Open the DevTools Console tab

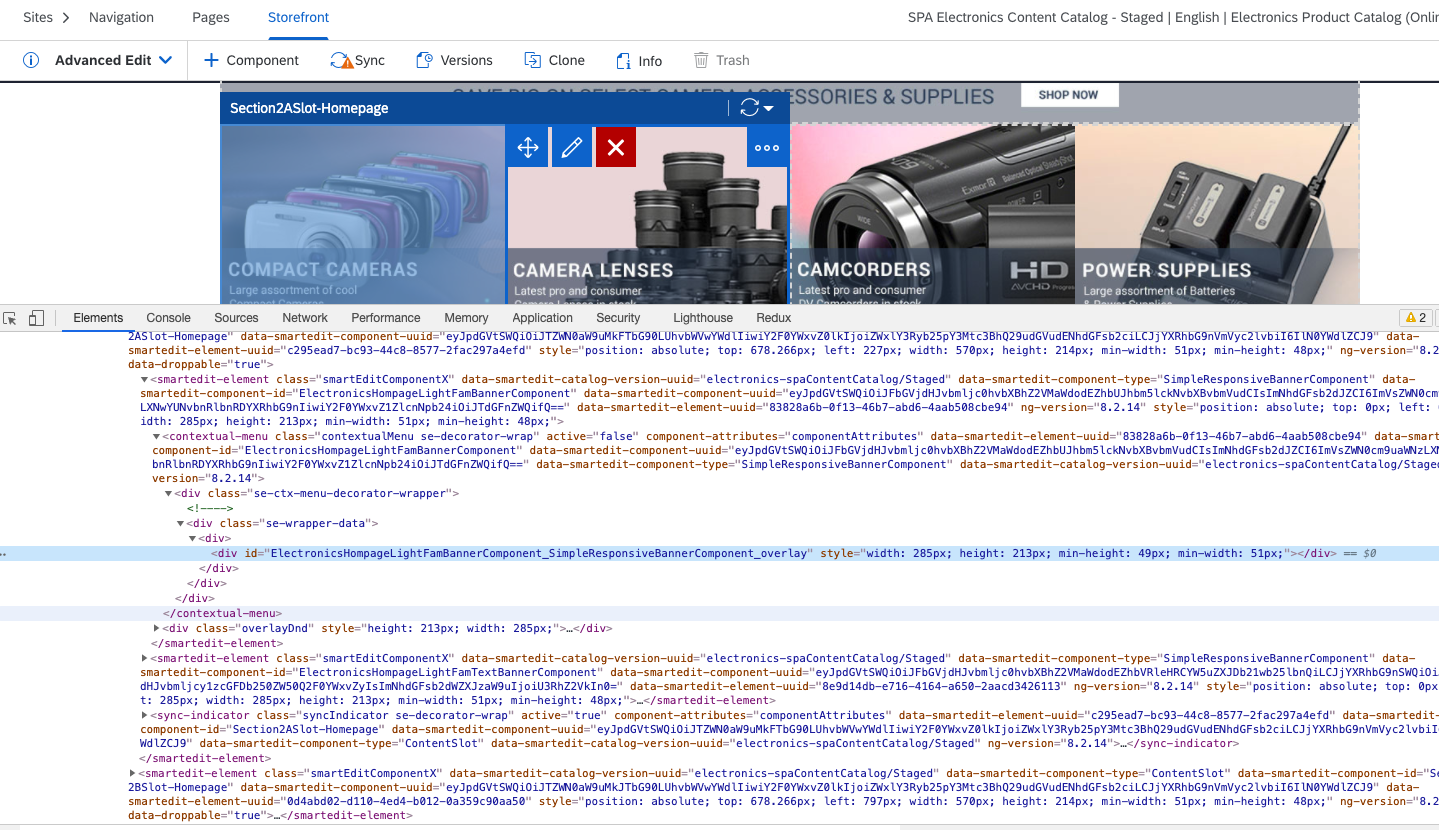168,318
